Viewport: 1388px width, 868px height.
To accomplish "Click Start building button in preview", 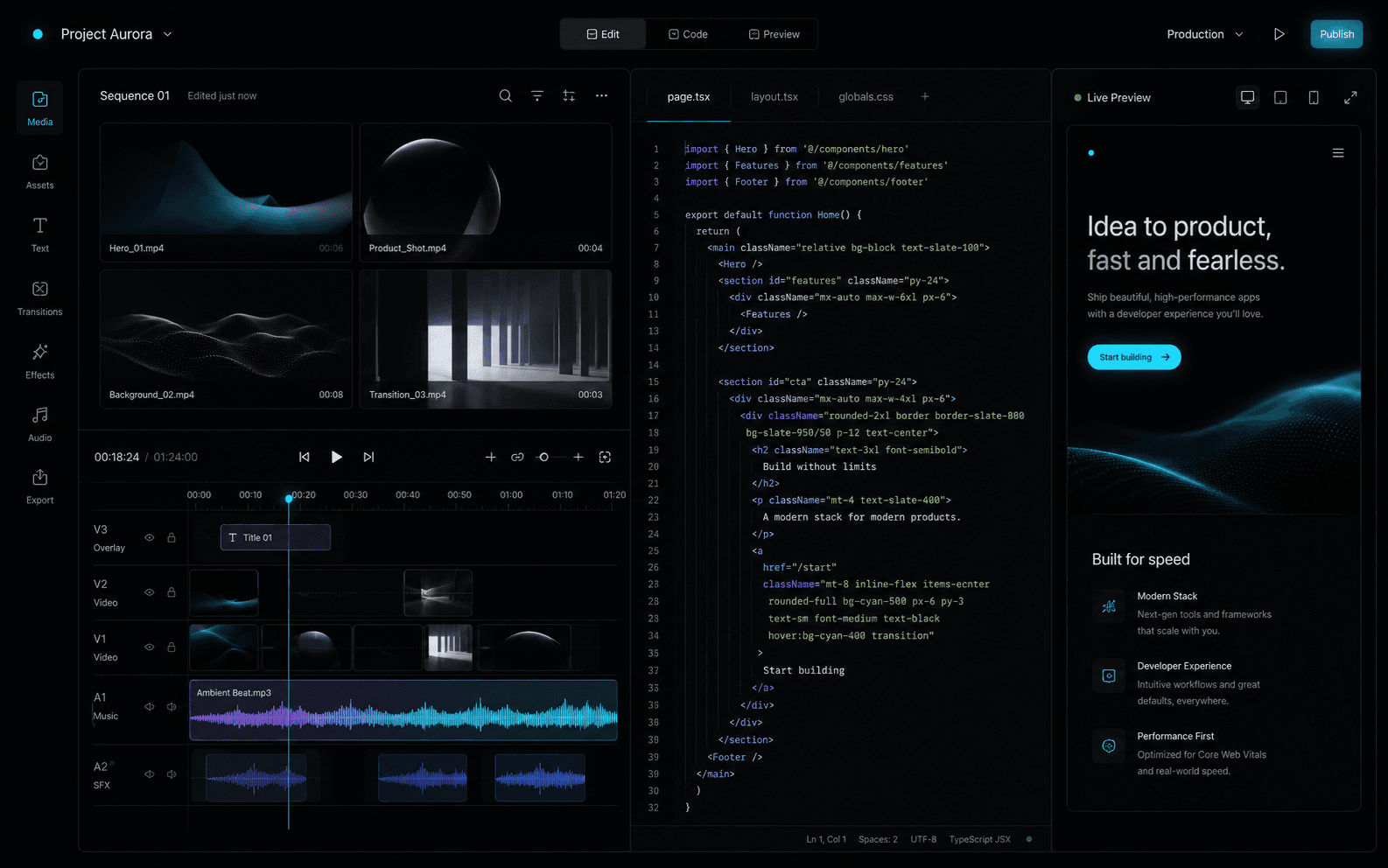I will point(1134,357).
